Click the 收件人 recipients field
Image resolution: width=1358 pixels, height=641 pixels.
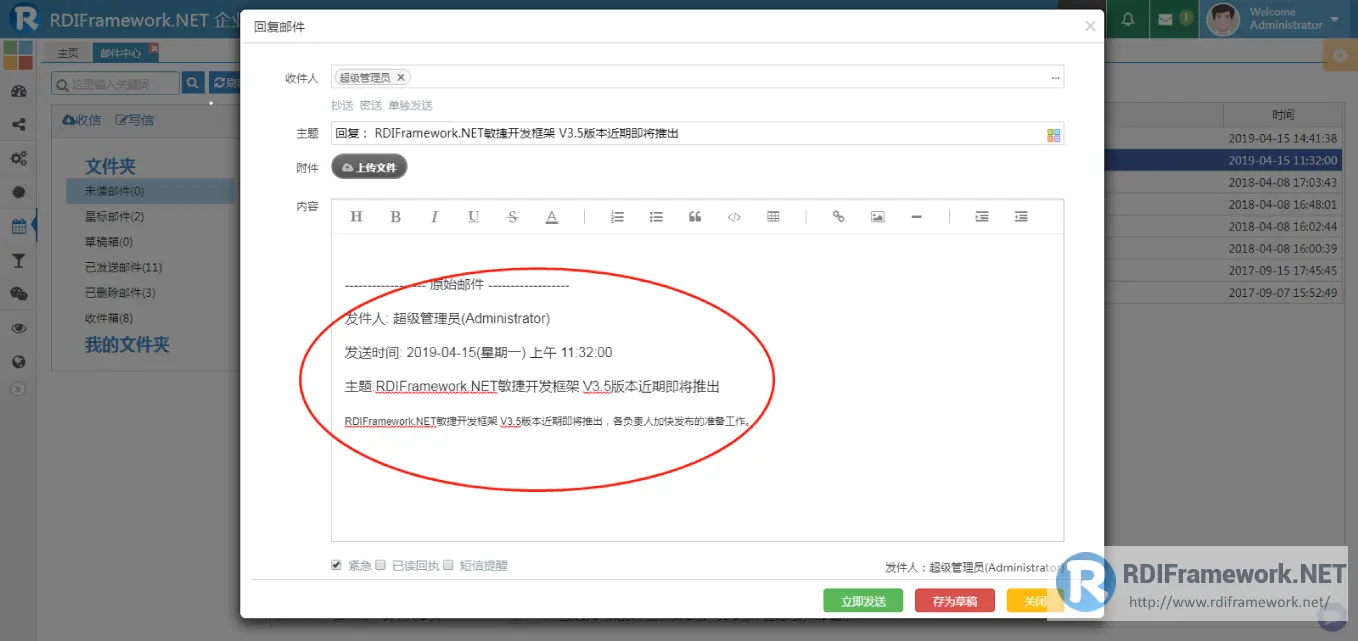(697, 77)
